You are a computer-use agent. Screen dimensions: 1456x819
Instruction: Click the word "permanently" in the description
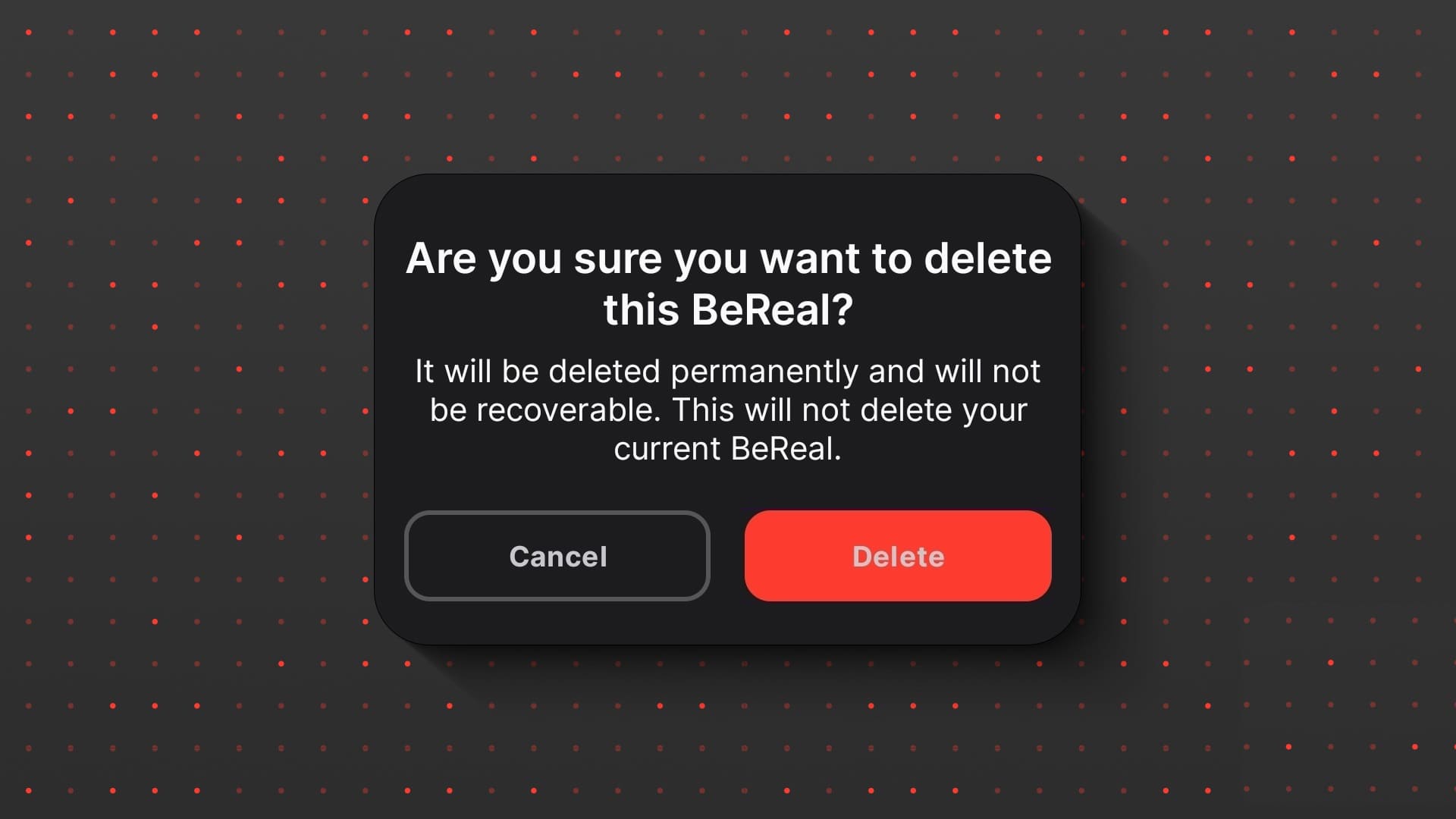click(764, 372)
